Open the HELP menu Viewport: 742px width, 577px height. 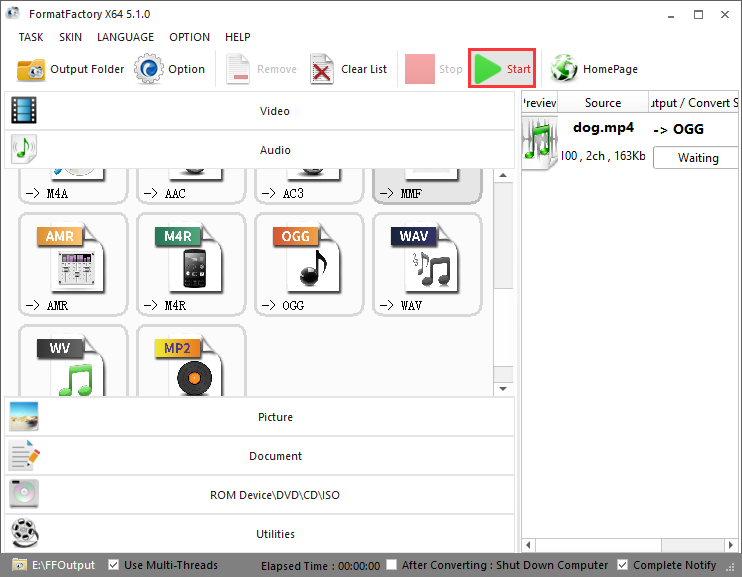[238, 37]
